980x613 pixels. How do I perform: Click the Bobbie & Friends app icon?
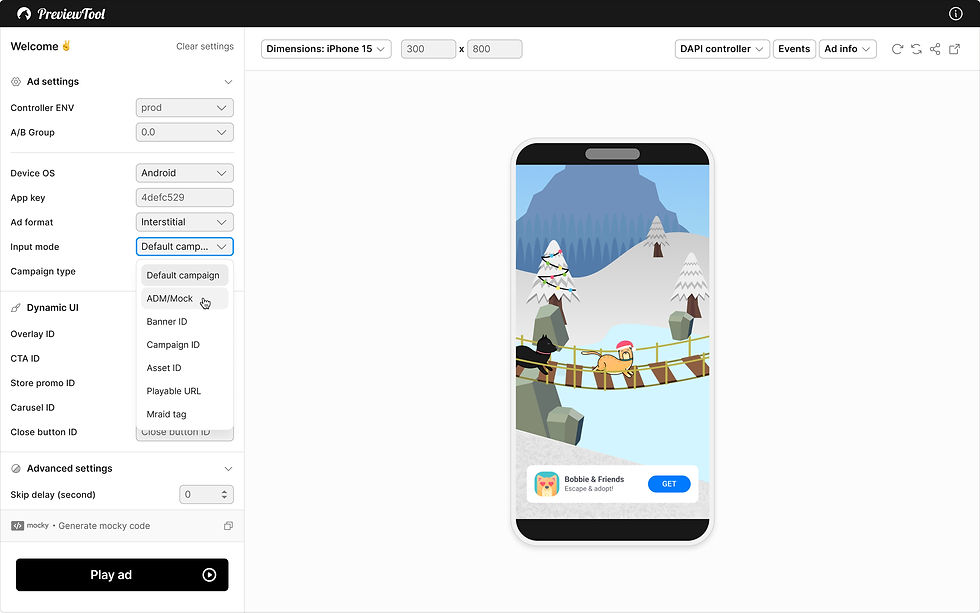pos(546,484)
